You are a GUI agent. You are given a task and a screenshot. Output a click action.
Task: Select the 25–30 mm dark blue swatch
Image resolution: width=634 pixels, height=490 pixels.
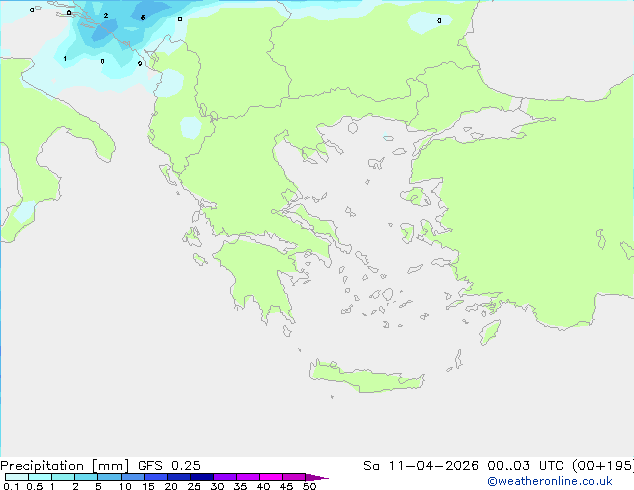[x=201, y=477]
